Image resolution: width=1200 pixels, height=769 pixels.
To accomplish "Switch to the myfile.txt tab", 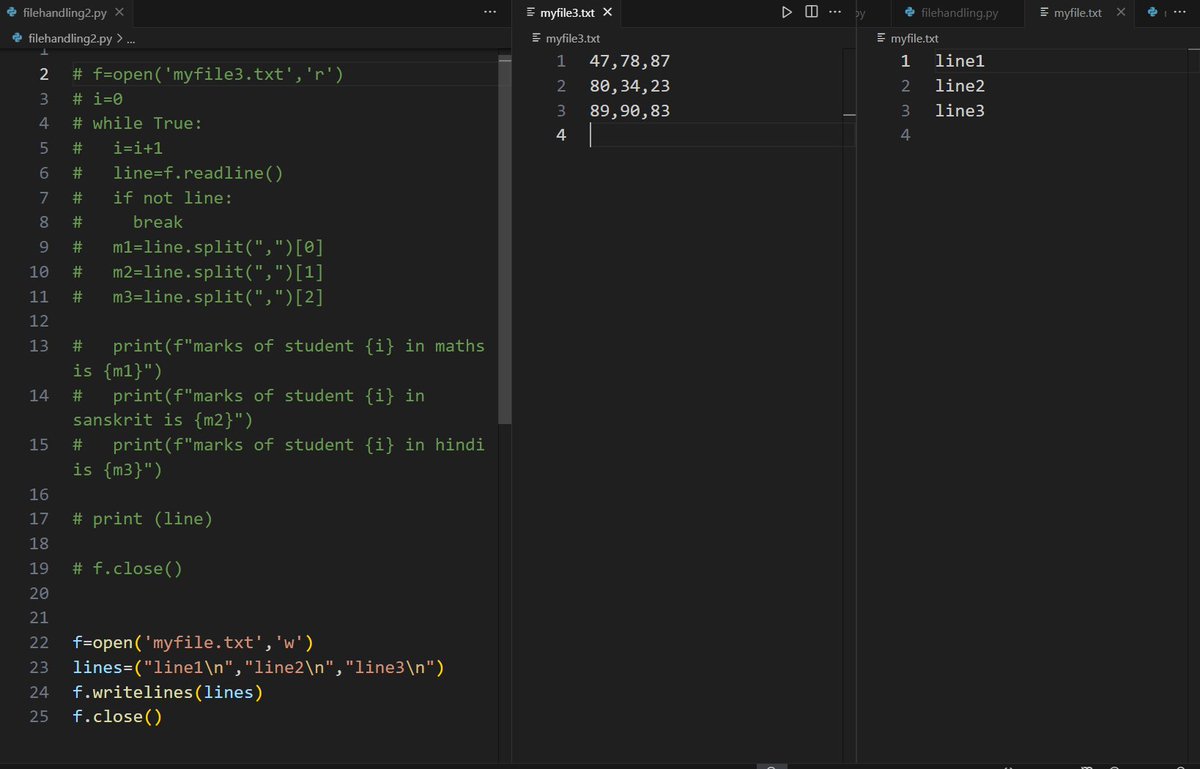I will click(1079, 12).
